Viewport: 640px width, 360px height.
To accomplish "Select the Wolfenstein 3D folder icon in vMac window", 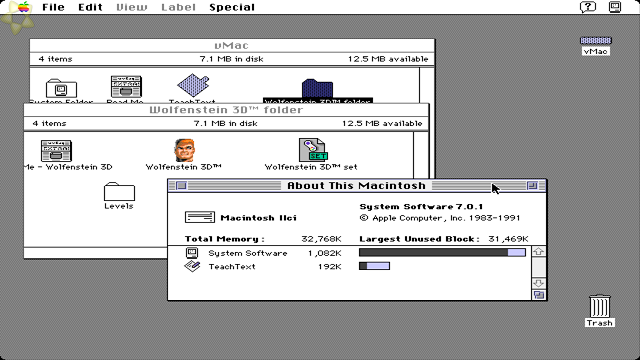I will pyautogui.click(x=318, y=88).
